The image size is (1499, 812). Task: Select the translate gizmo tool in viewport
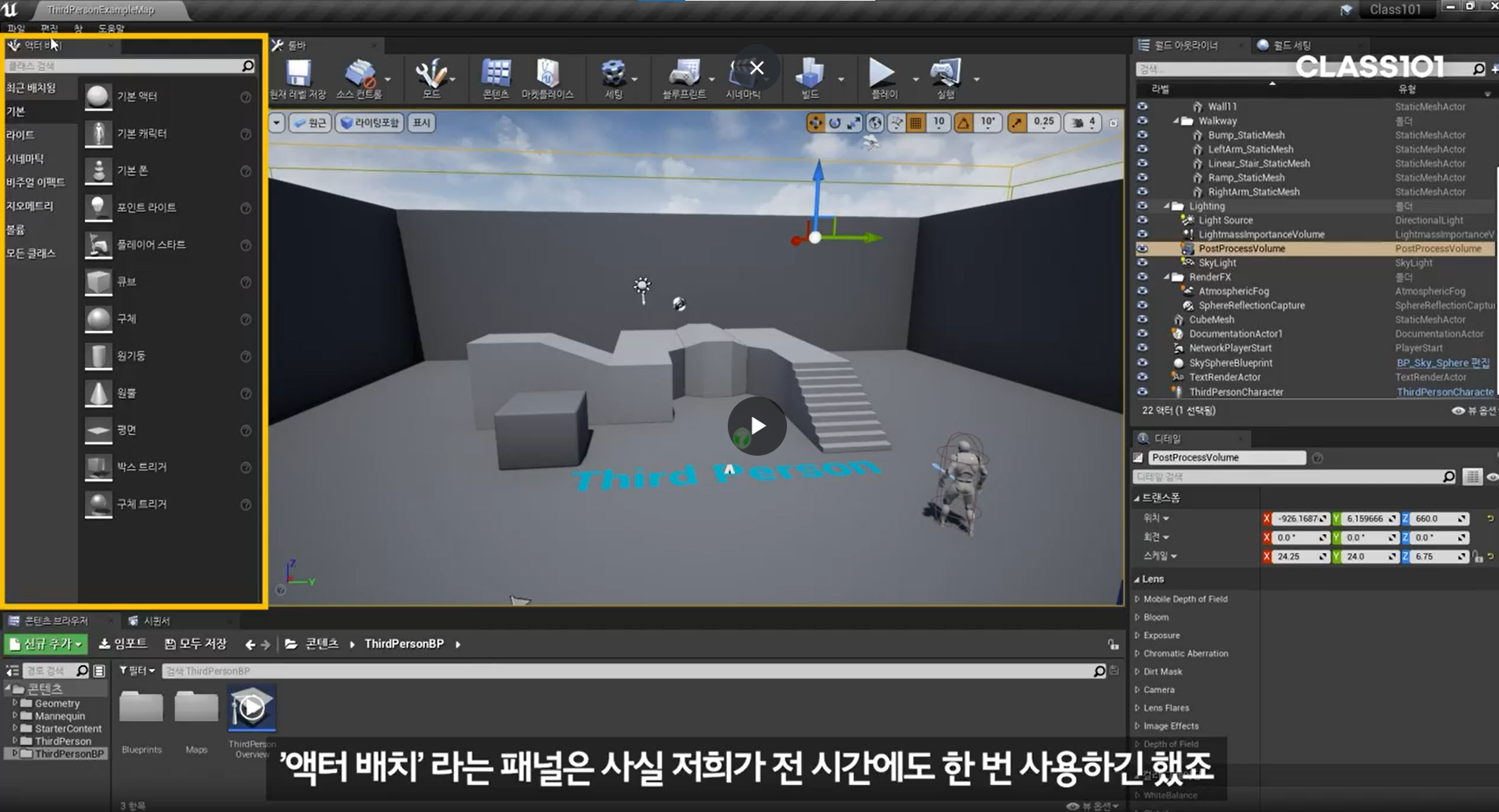click(815, 122)
